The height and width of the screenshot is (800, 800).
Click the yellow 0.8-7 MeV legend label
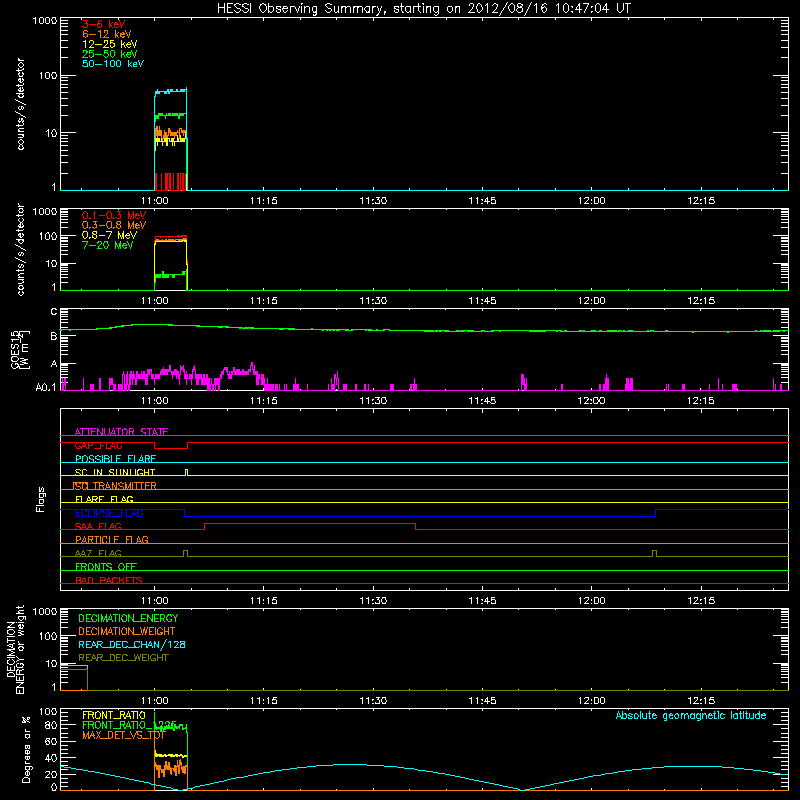coord(109,235)
